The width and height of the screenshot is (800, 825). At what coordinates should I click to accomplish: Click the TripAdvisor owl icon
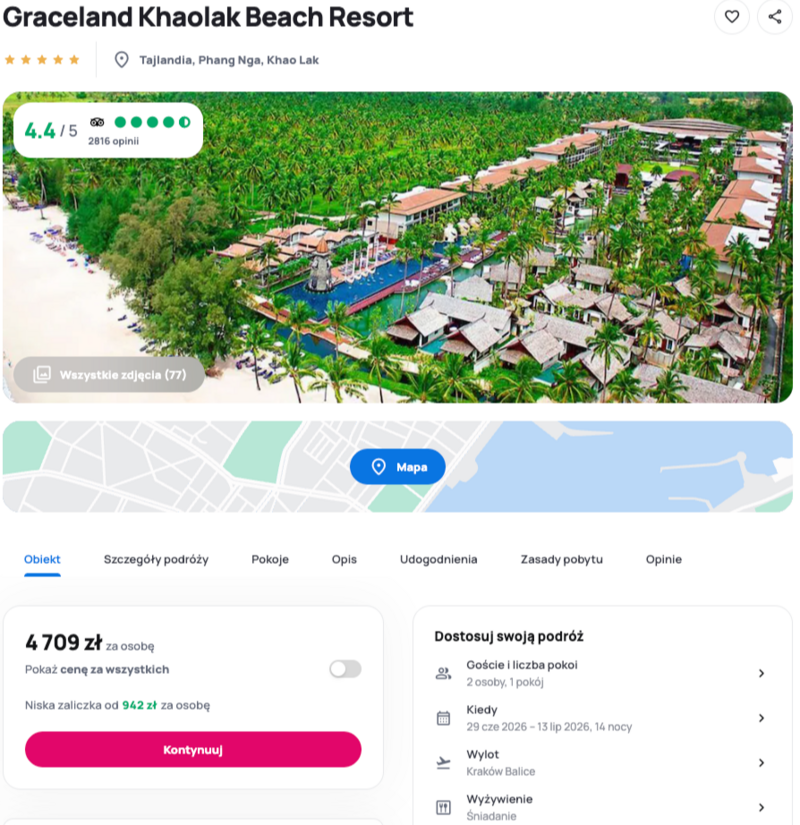coord(97,122)
